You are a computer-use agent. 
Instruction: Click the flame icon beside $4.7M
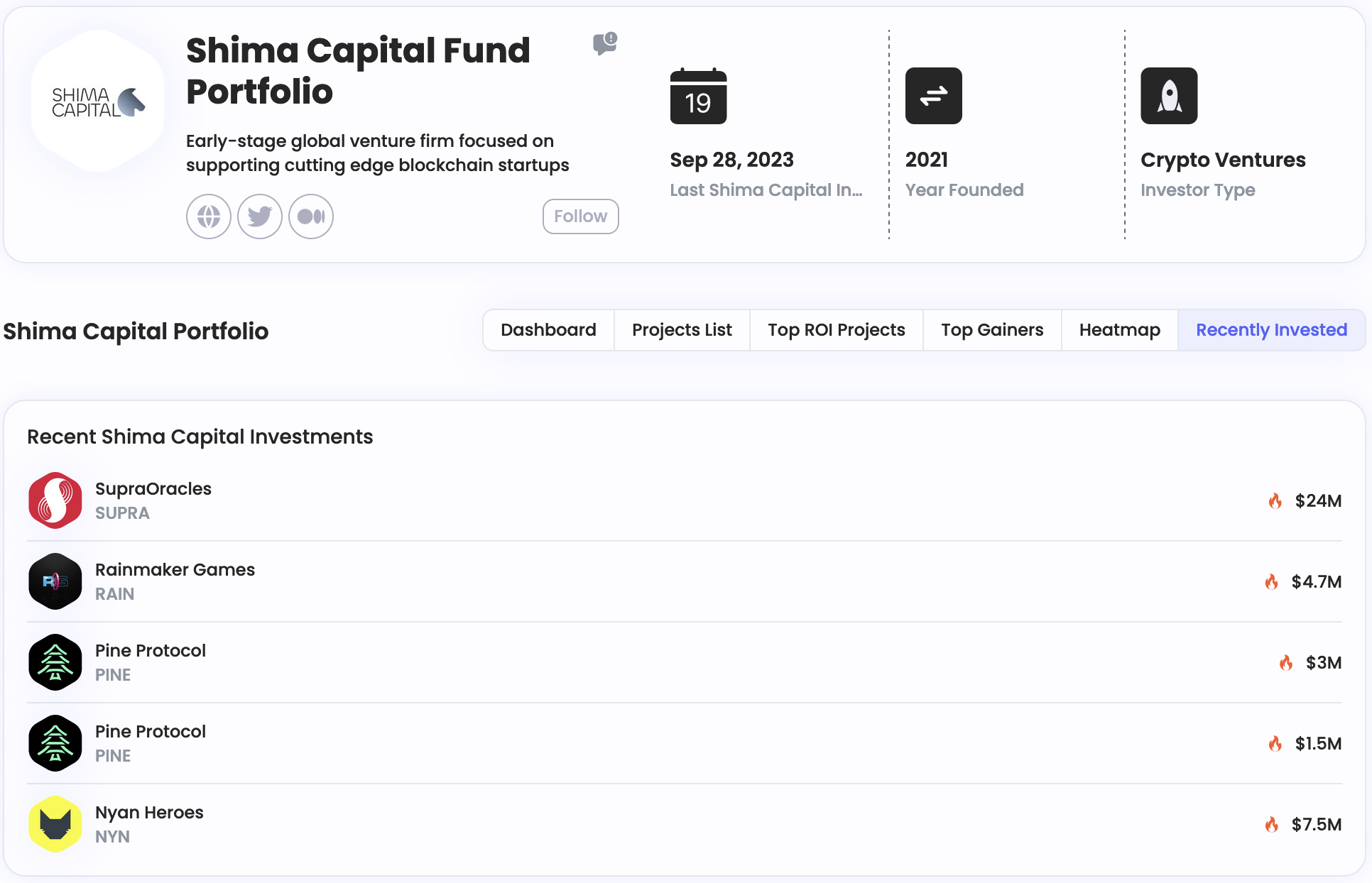tap(1272, 582)
